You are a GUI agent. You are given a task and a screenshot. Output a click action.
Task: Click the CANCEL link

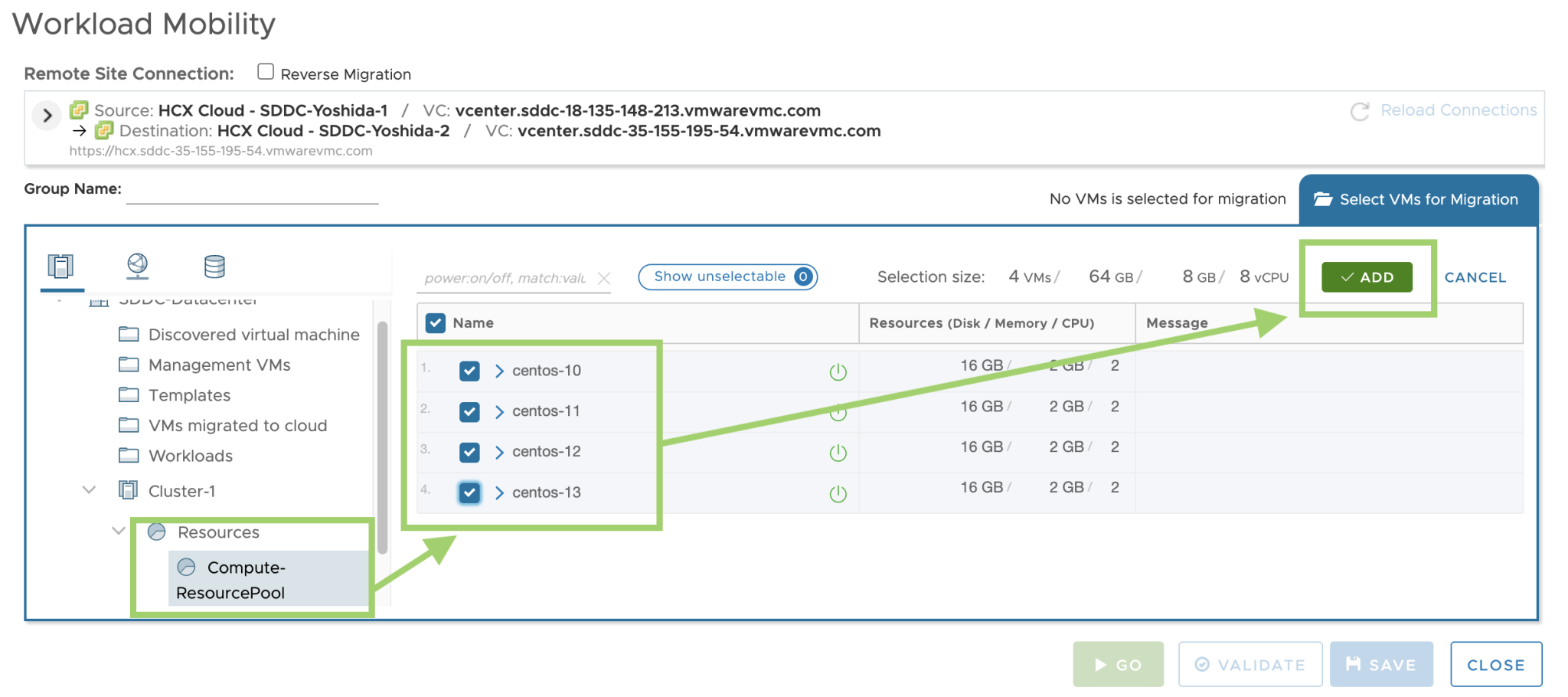click(1475, 277)
